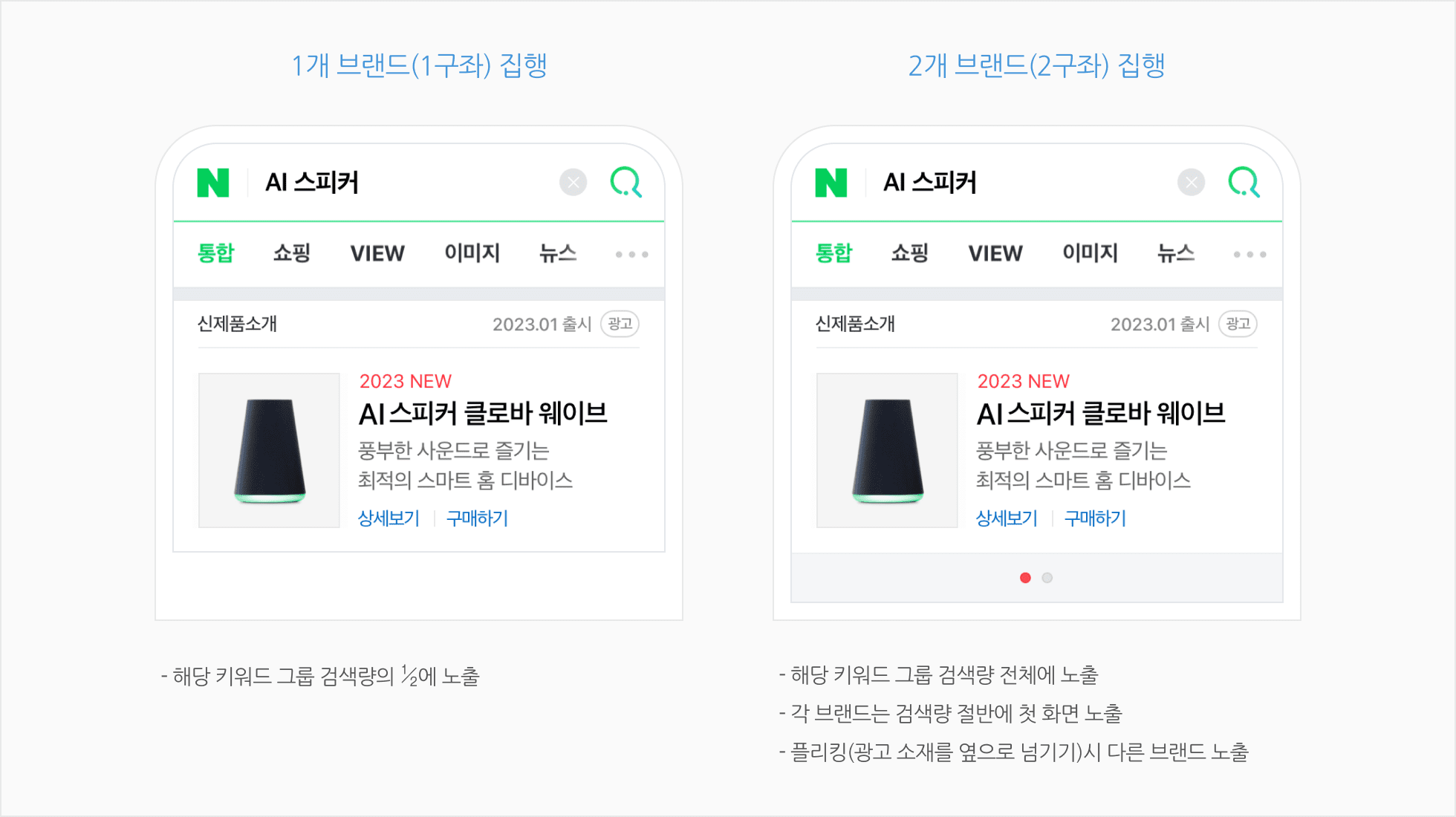The image size is (1456, 817).
Task: Switch to 쇼핑 tab in left mockup
Action: 291,253
